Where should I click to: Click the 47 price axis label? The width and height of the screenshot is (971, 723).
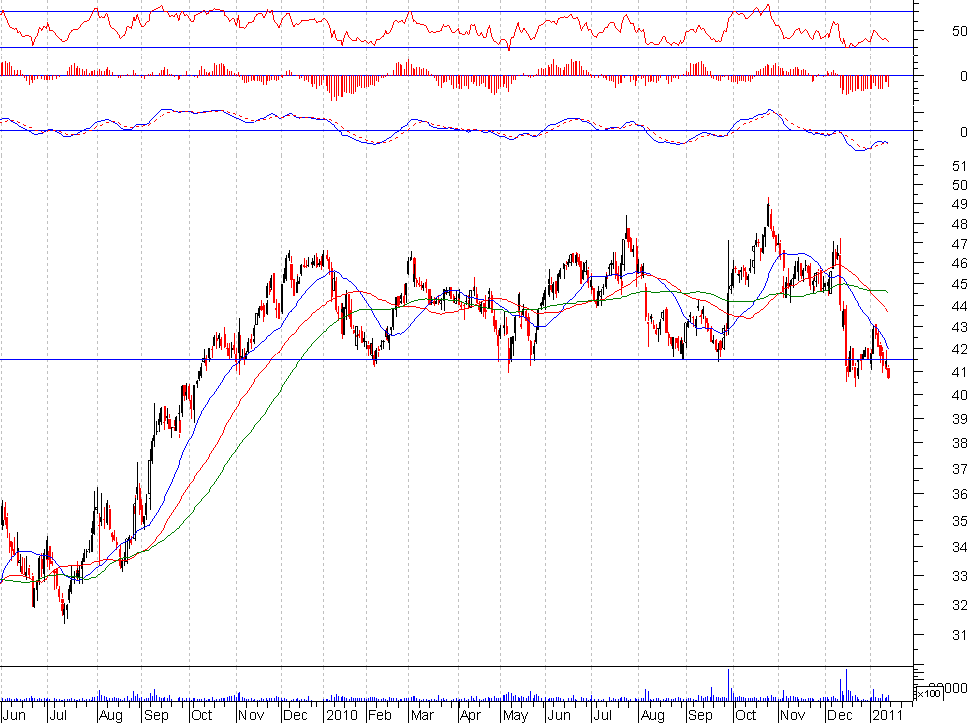pos(959,244)
